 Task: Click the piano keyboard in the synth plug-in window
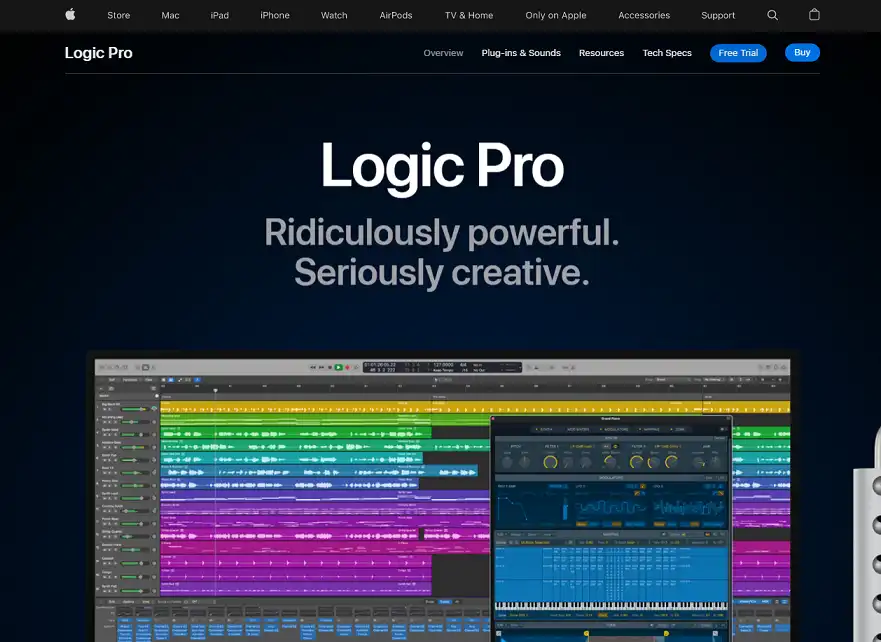coord(611,605)
